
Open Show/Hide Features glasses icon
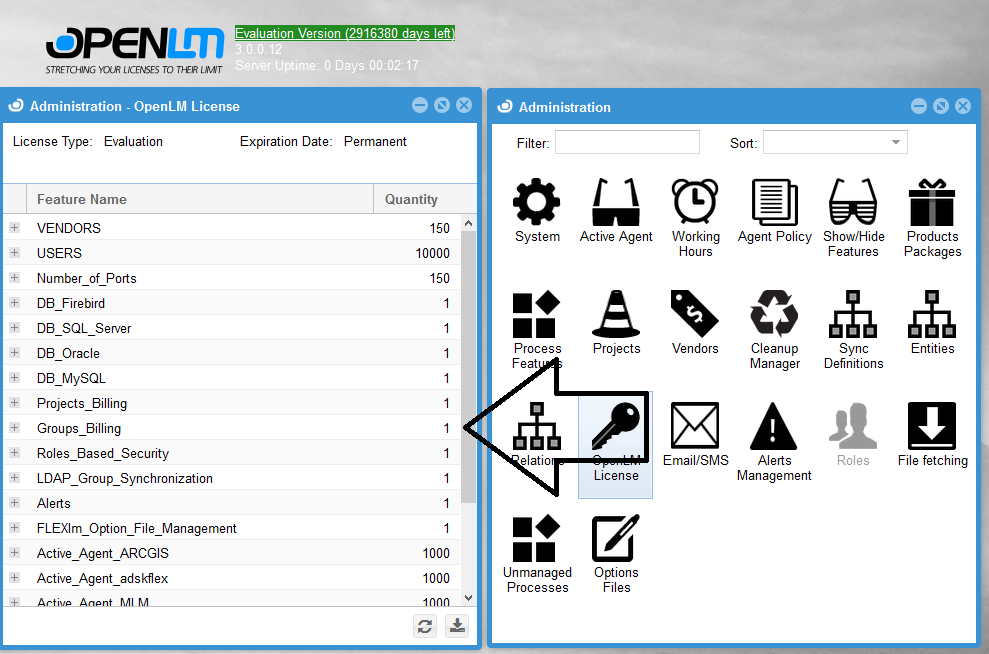click(x=853, y=203)
